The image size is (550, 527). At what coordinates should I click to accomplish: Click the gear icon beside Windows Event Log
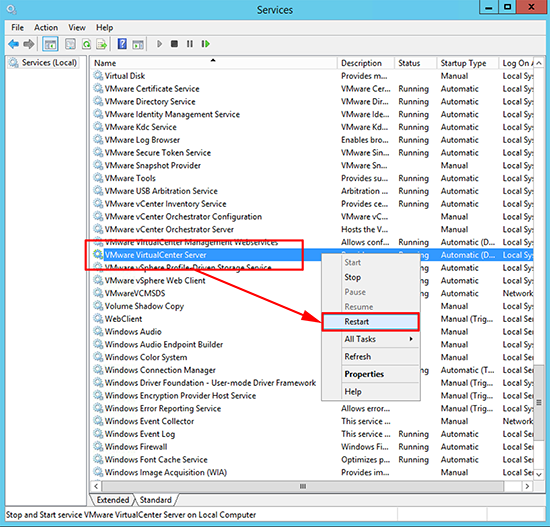coord(98,434)
